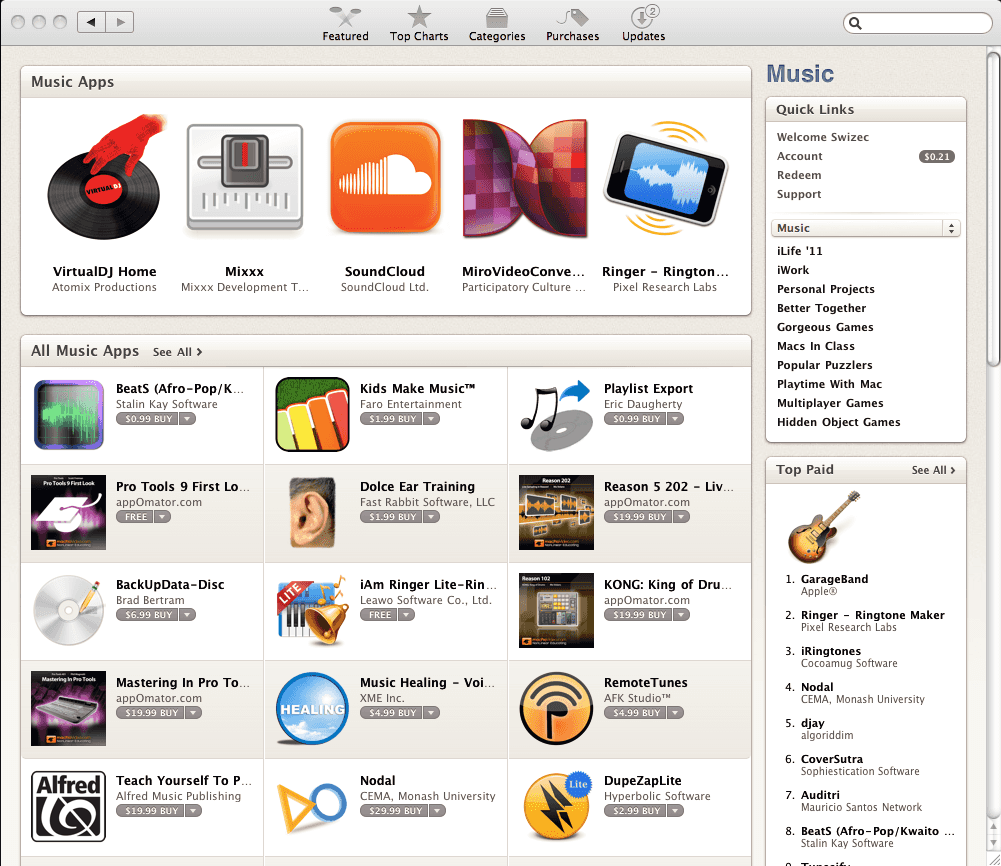The height and width of the screenshot is (866, 1001).
Task: Expand options arrow beside Nodal $29.99 BUY
Action: tap(437, 811)
